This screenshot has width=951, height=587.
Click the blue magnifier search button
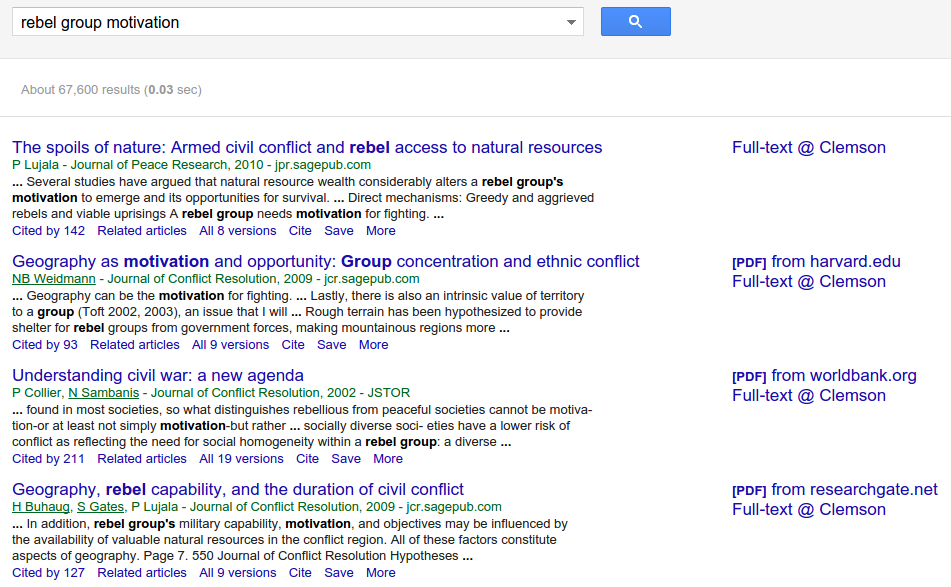(x=636, y=22)
